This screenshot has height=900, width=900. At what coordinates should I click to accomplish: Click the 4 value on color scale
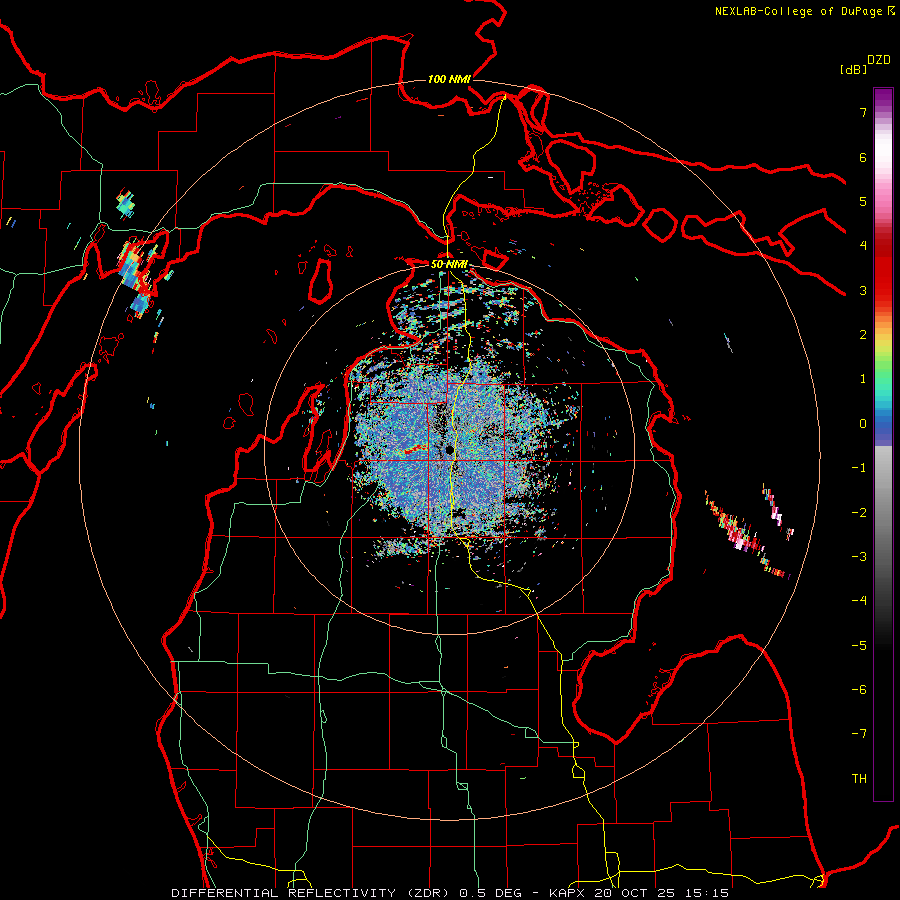click(x=863, y=246)
